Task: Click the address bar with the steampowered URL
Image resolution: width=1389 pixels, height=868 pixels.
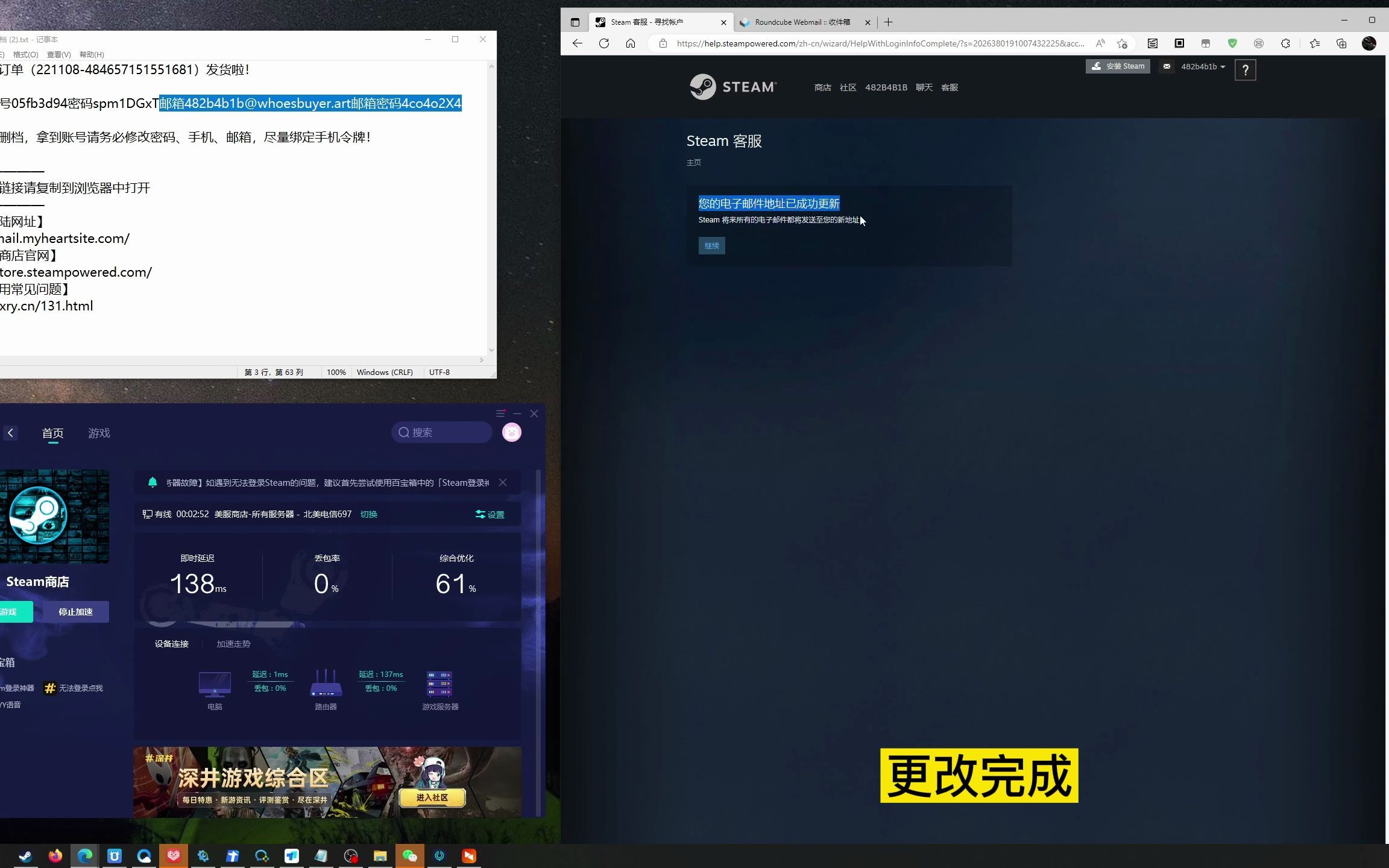Action: 880,43
